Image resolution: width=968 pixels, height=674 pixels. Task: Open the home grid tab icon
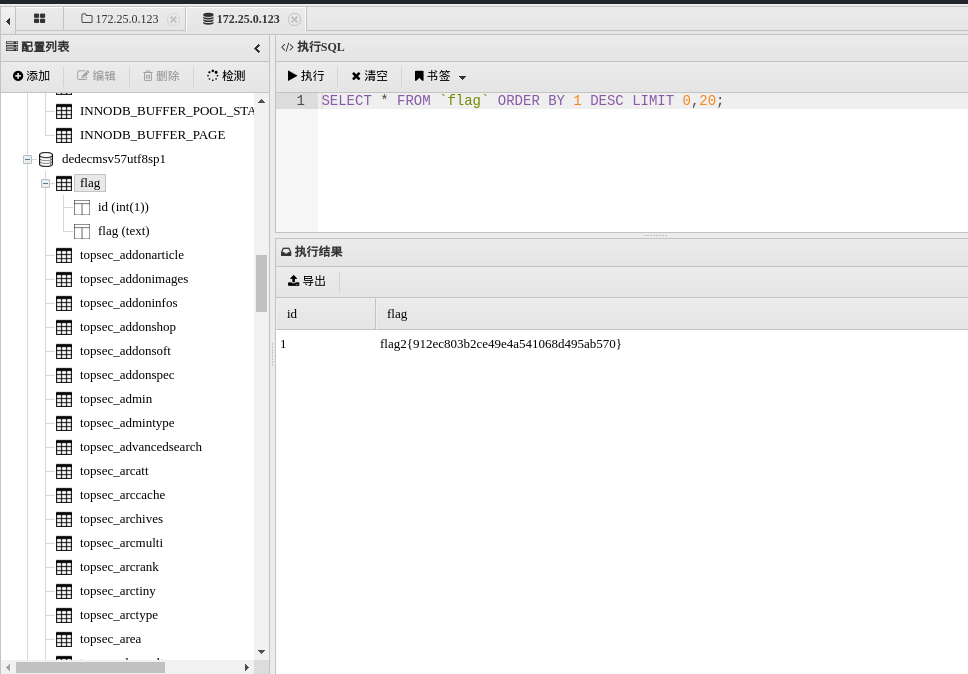[40, 19]
